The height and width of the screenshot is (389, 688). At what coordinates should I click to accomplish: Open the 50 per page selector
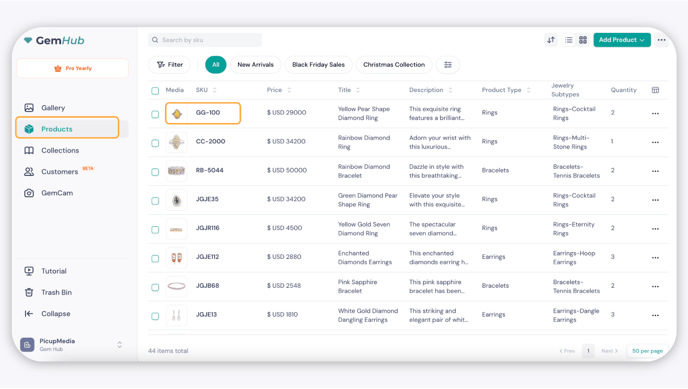tap(647, 351)
